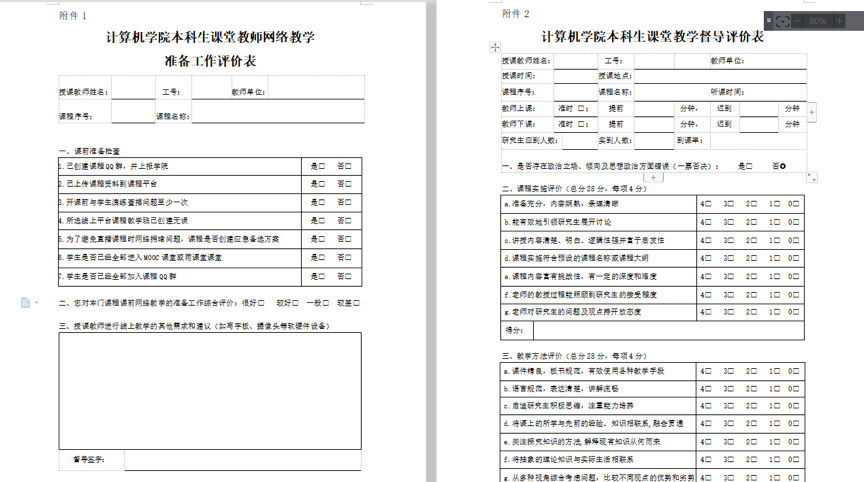Click the add-row plus below the table
Viewport: 864px width, 482px height.
tap(653, 177)
